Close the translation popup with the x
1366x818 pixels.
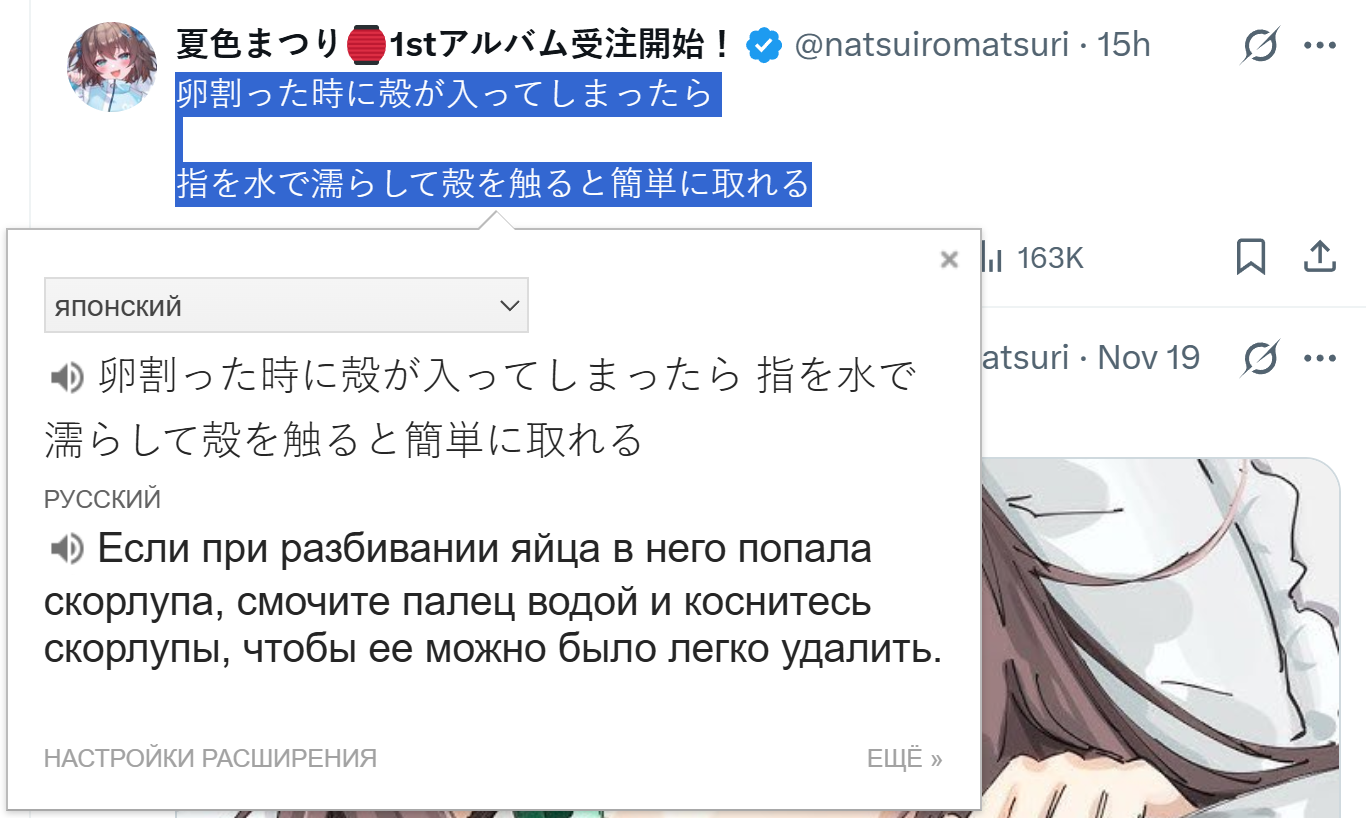950,260
